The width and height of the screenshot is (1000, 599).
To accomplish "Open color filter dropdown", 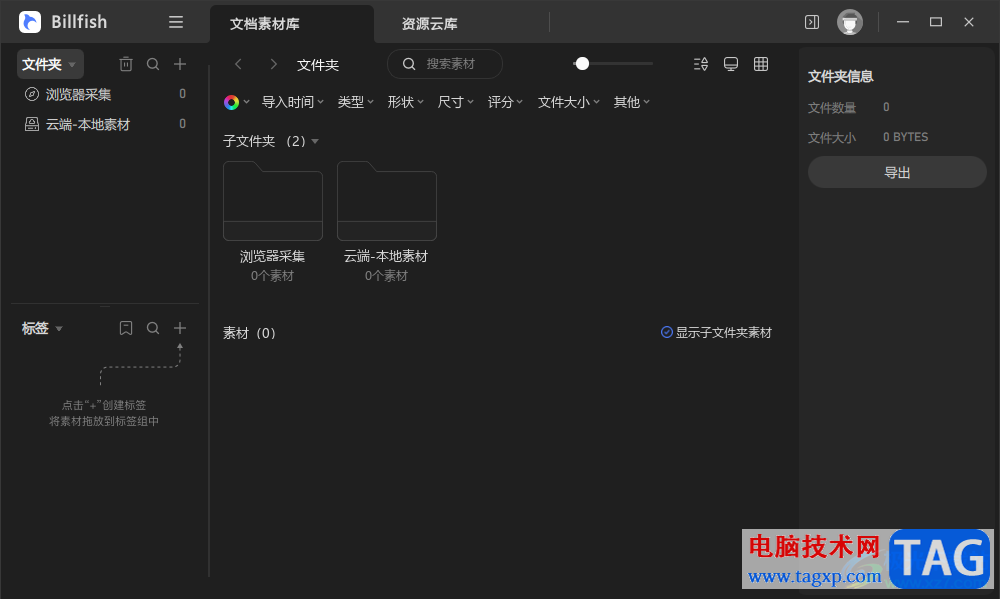I will click(x=237, y=102).
